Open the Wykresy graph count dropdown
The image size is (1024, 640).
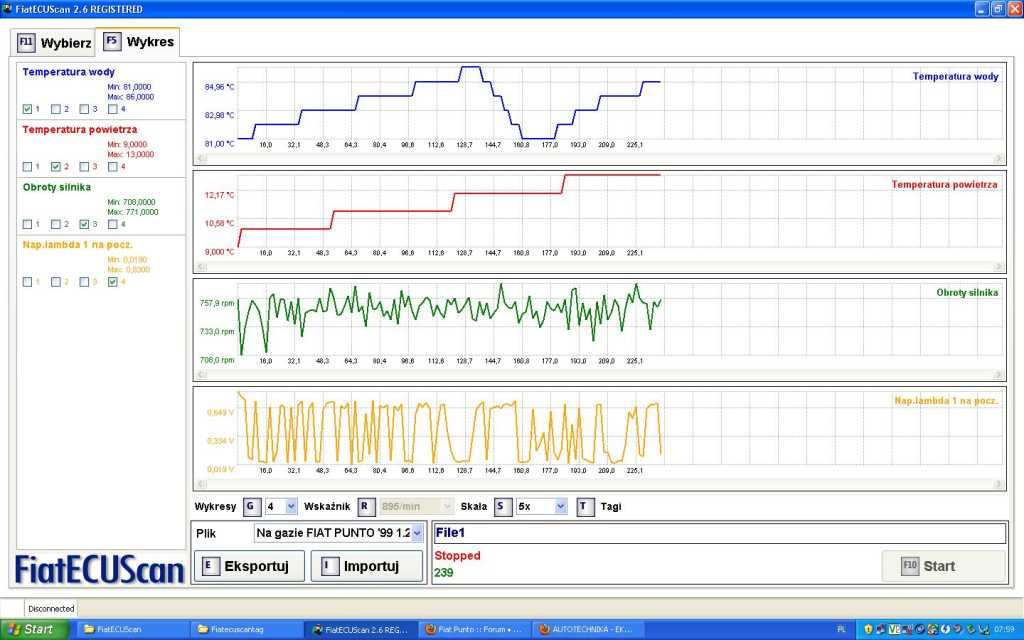click(x=291, y=507)
